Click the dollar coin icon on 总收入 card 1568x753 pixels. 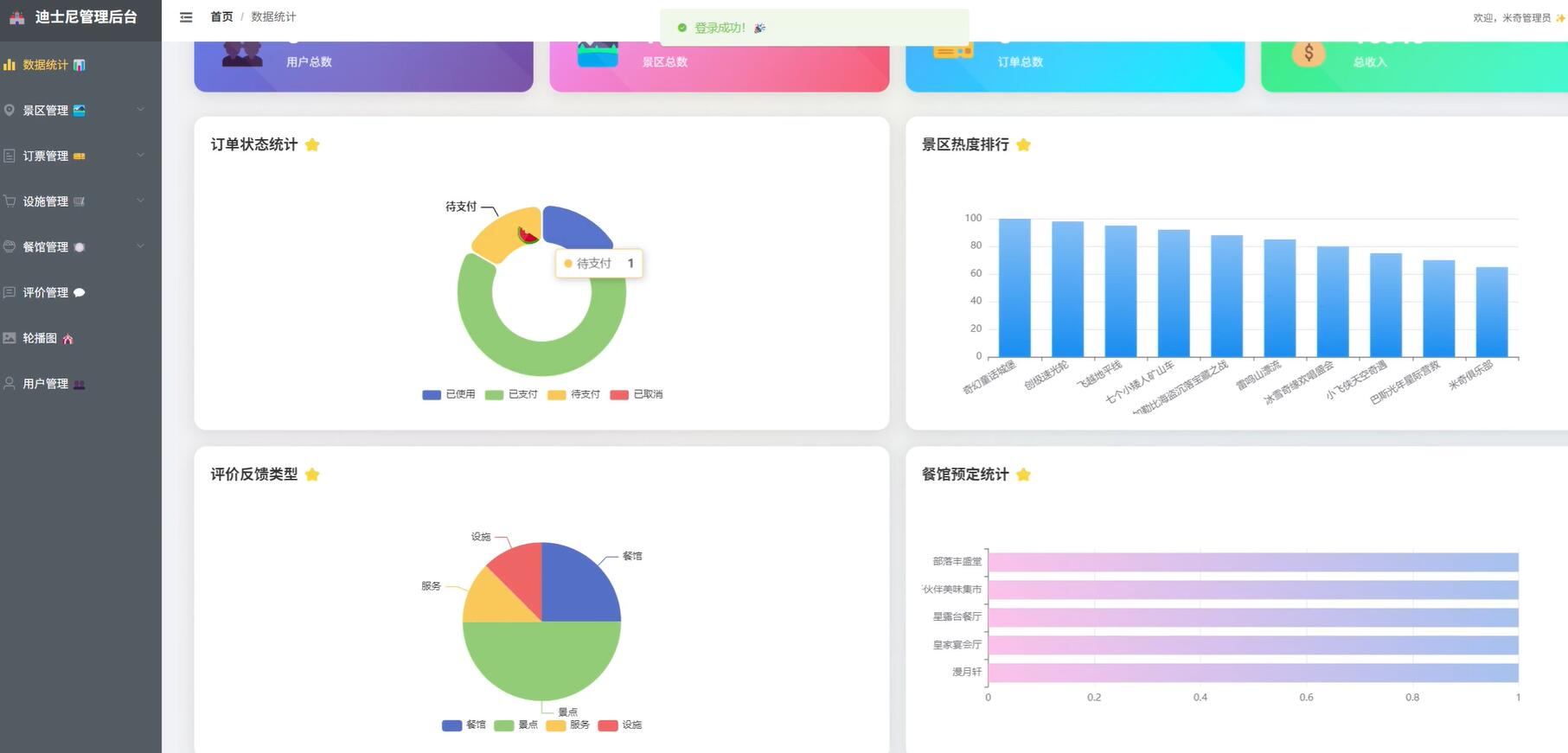click(x=1309, y=54)
